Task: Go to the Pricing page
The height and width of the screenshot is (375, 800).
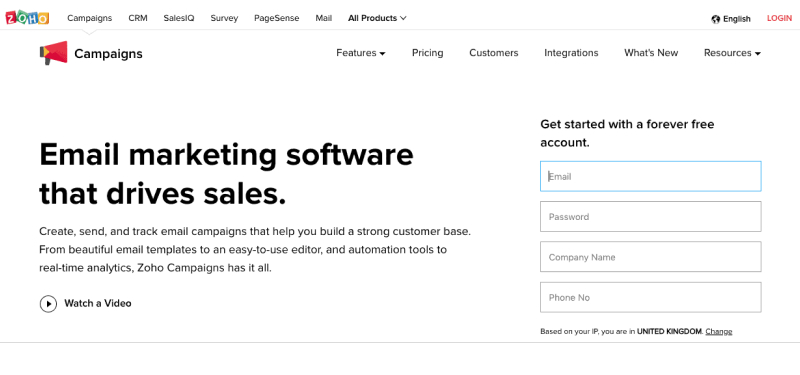Action: click(428, 53)
